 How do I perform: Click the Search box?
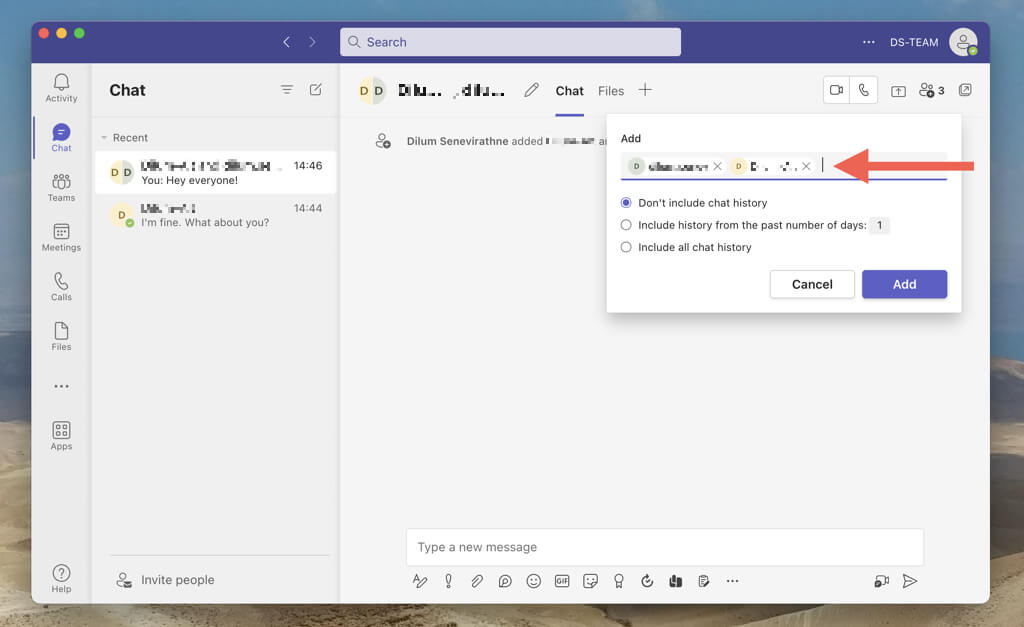(510, 42)
